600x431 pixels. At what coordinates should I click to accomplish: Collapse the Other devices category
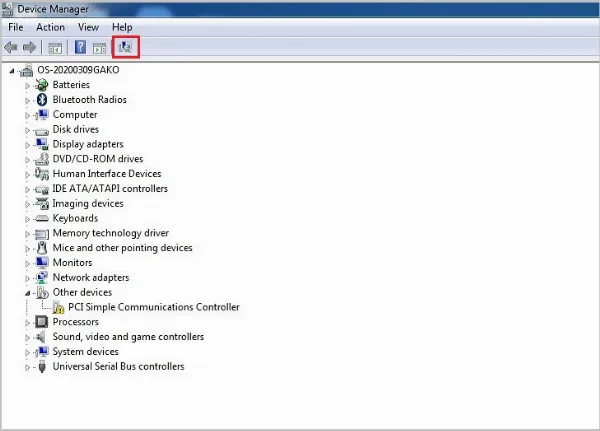point(28,292)
